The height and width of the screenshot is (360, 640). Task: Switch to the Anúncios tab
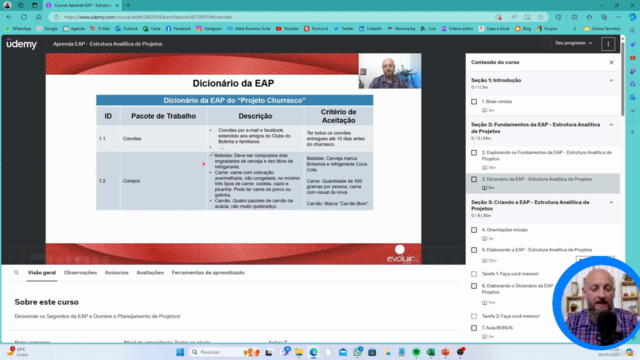[117, 273]
